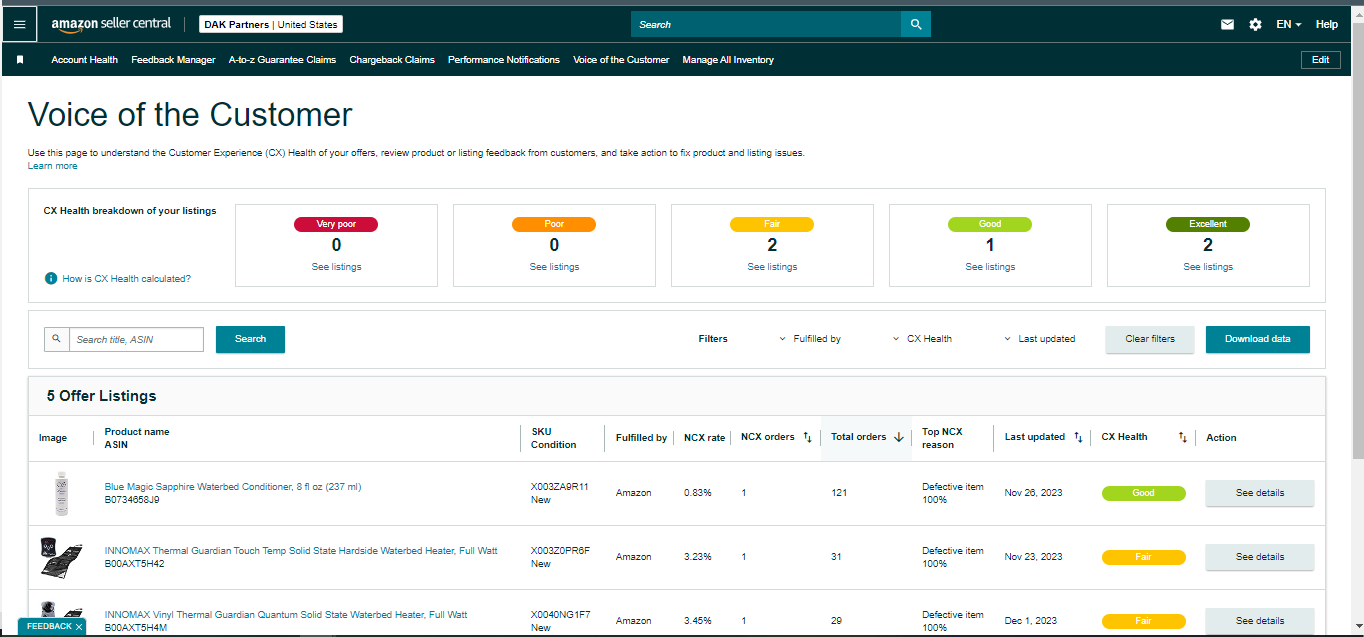Open the Fulfilled by filter dropdown

point(810,339)
